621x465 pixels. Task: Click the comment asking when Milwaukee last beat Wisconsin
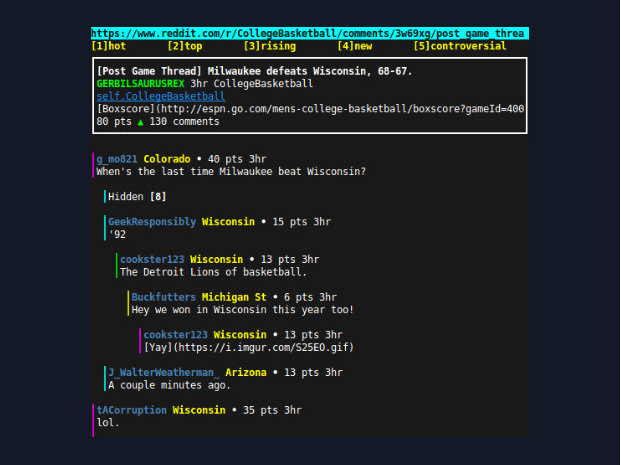point(231,172)
